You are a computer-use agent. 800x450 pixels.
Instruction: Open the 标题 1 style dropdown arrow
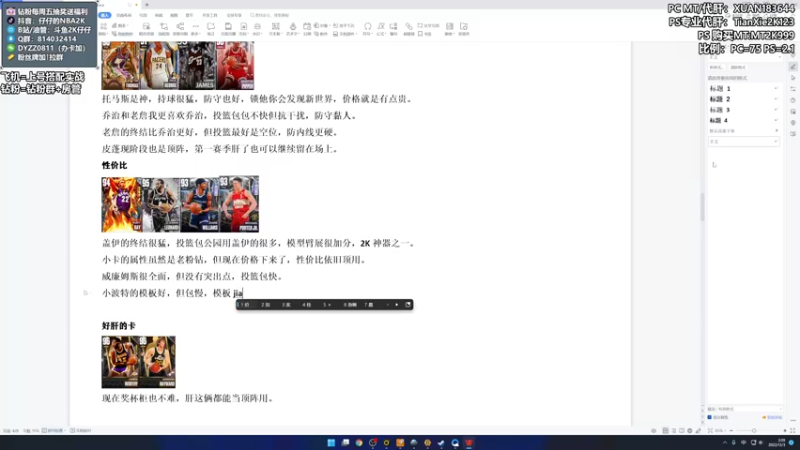[x=776, y=88]
